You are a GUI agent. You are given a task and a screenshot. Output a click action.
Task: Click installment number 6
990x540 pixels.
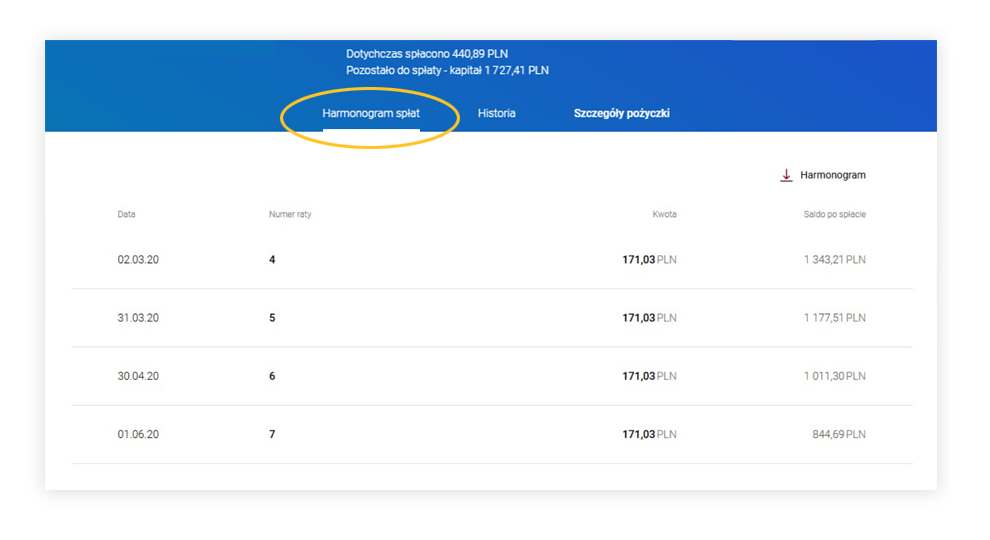click(272, 376)
